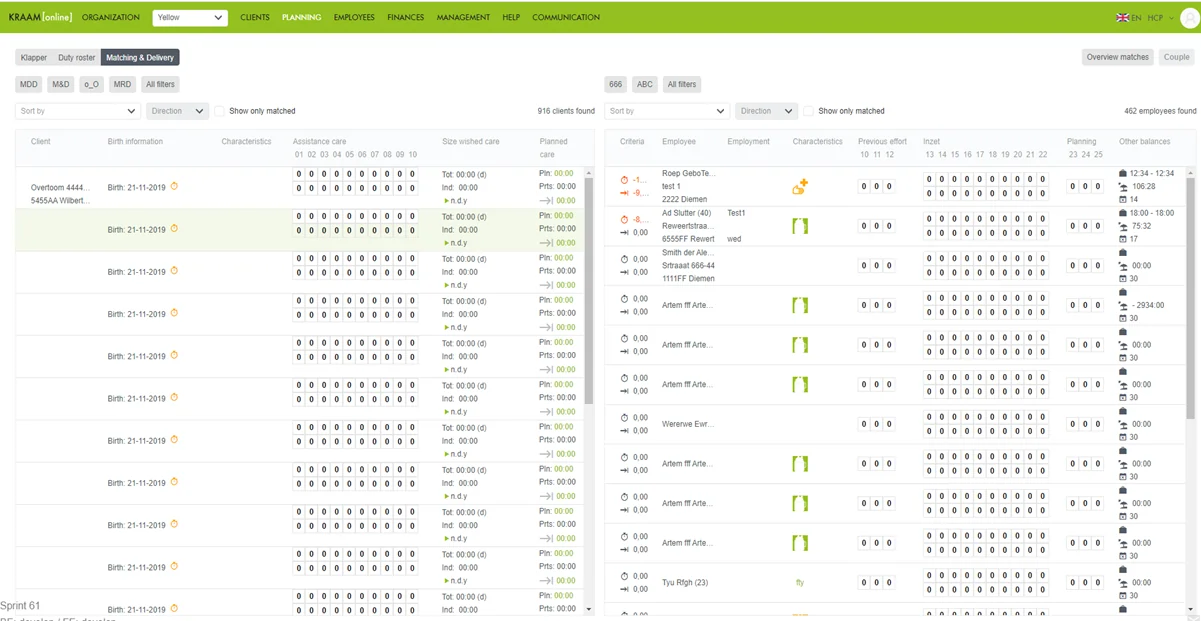Click English flag language icon
1201x621 pixels.
point(1121,17)
